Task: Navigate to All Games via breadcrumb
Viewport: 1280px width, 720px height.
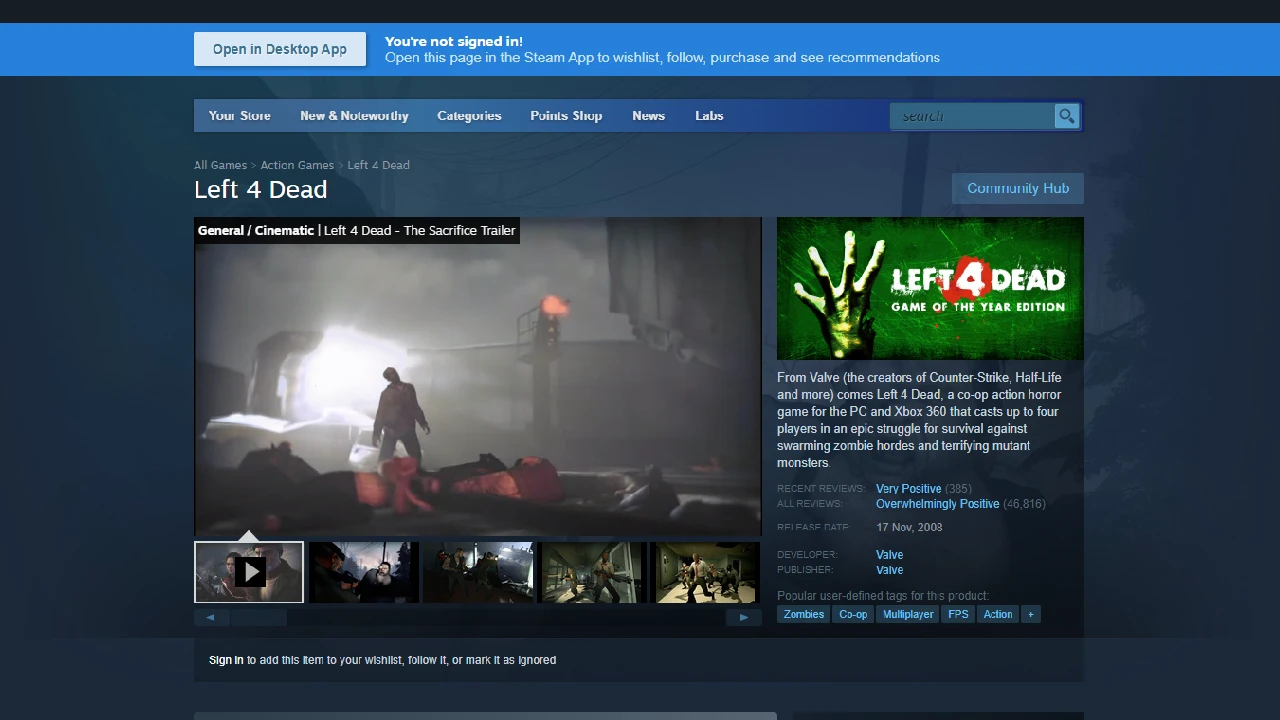Action: pos(220,165)
